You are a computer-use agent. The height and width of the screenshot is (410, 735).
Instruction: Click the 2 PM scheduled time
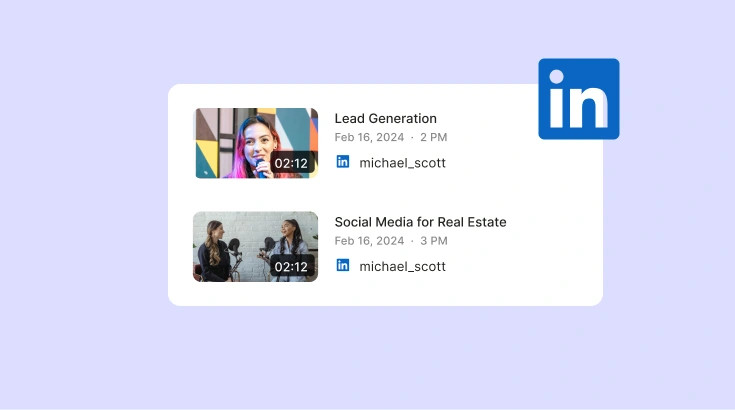[434, 137]
